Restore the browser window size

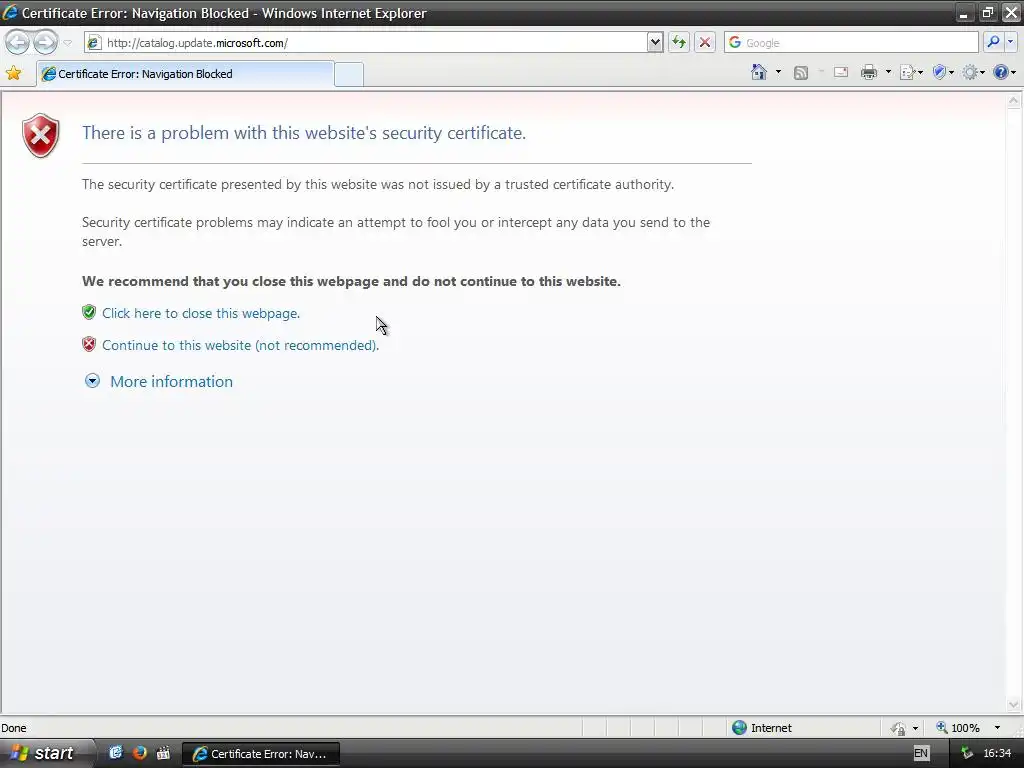coord(987,12)
